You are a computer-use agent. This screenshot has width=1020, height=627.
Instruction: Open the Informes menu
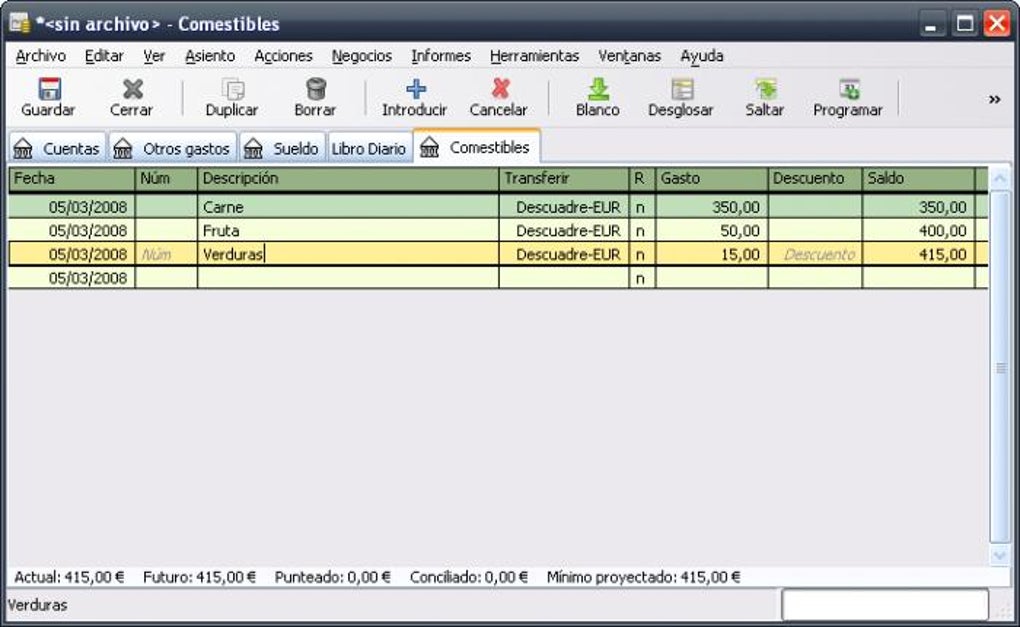[440, 56]
